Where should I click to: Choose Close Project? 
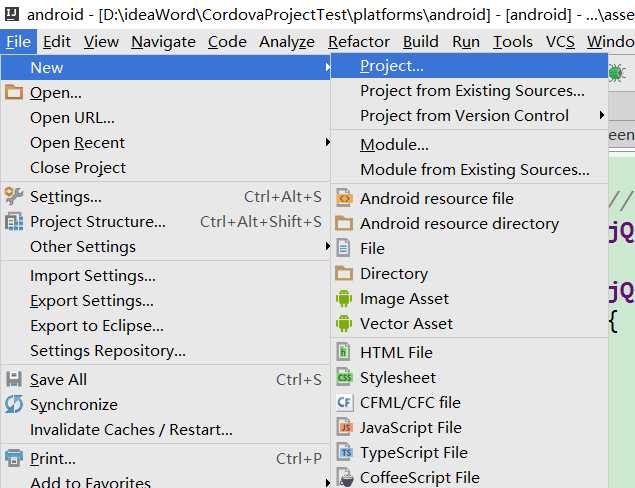tap(165, 167)
